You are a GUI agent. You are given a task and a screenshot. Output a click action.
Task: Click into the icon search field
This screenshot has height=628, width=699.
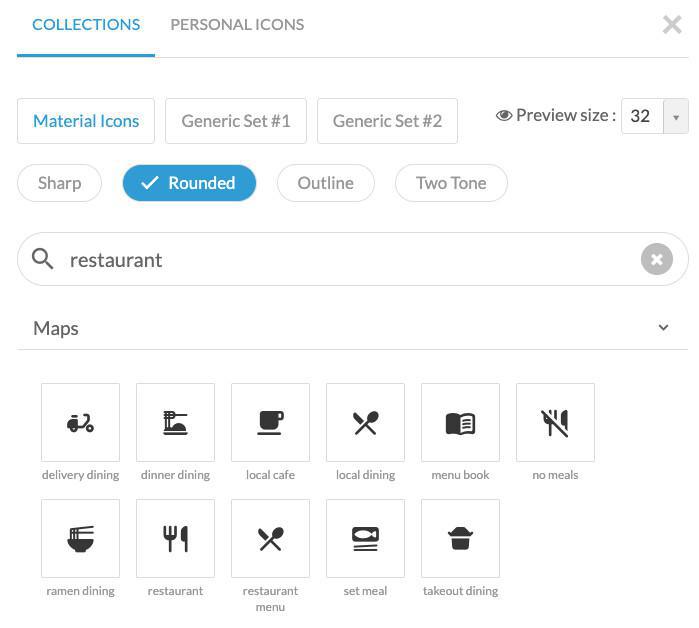(x=340, y=260)
